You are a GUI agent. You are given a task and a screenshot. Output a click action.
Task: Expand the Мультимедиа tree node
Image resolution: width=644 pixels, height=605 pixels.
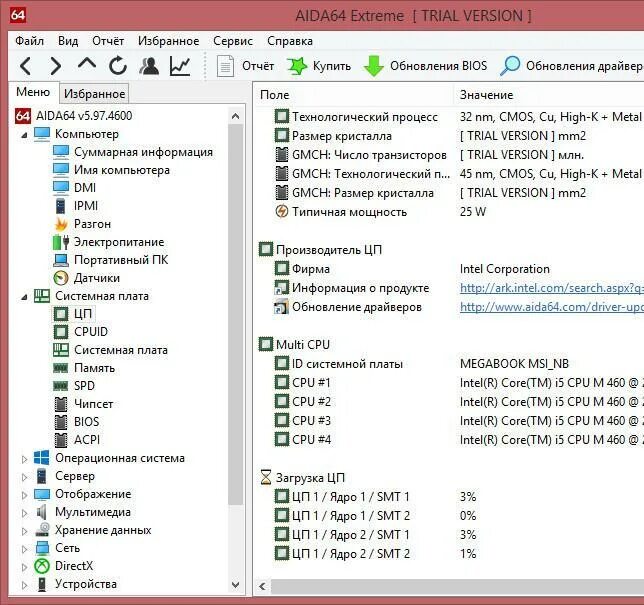click(24, 513)
